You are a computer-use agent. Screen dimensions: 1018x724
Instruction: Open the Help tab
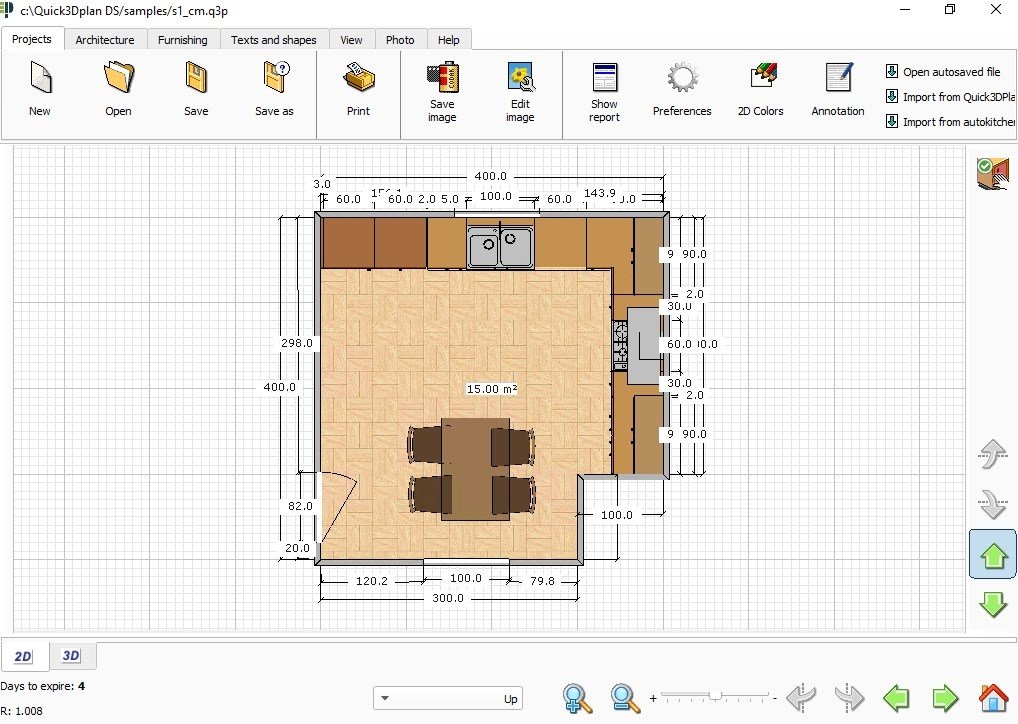[x=449, y=40]
